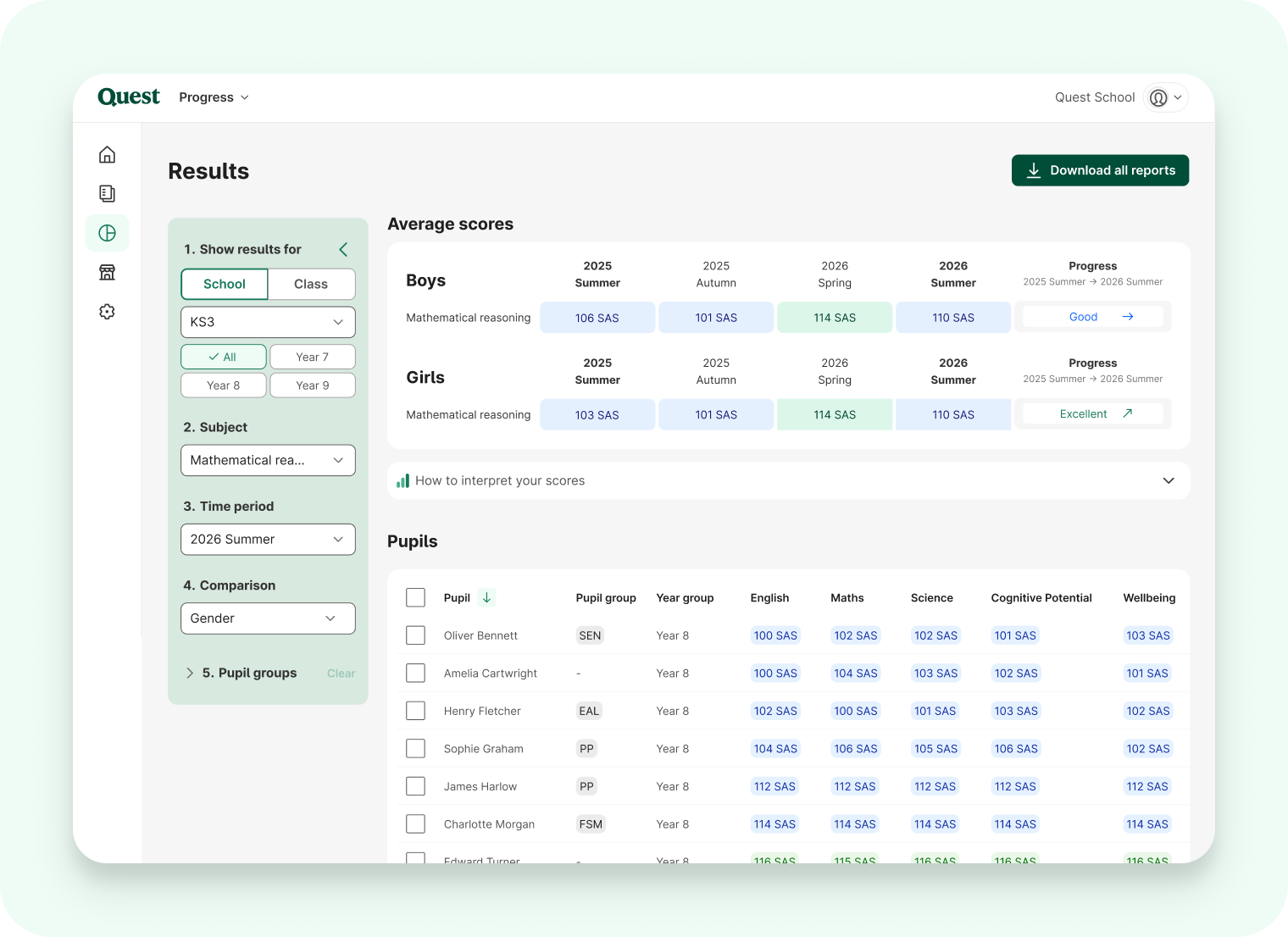
Task: Click the Maths column header
Action: click(847, 597)
